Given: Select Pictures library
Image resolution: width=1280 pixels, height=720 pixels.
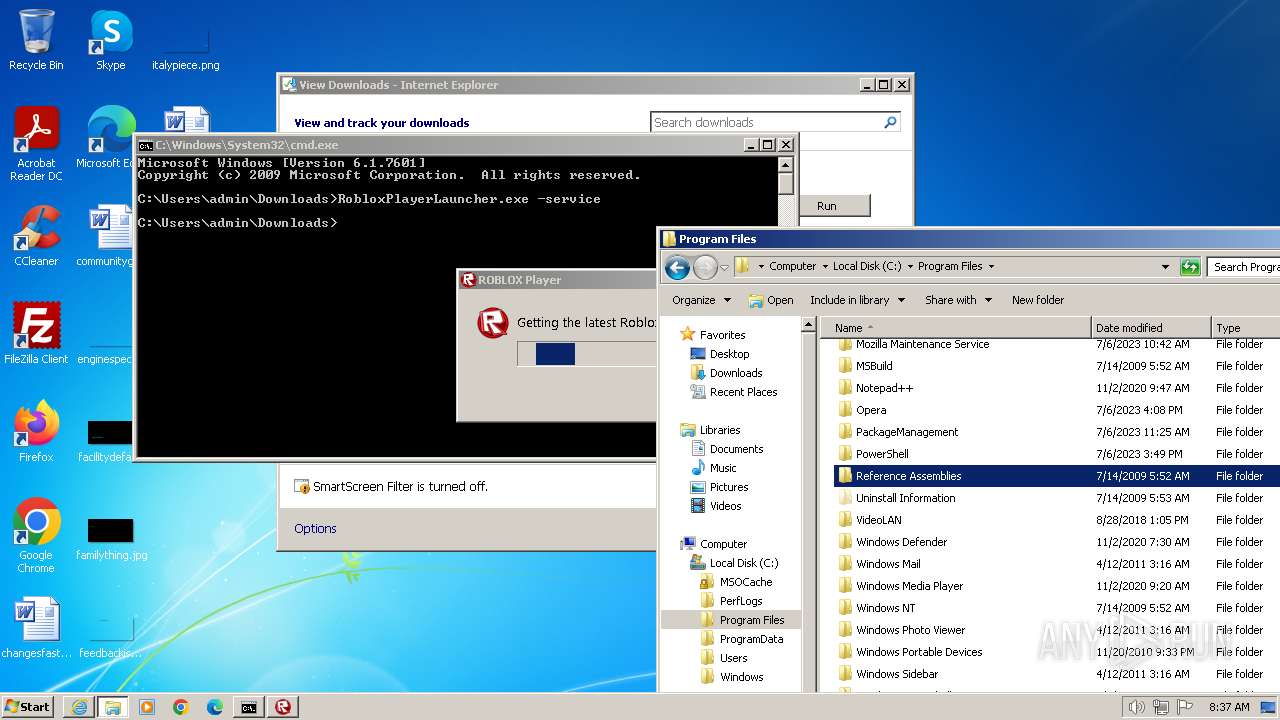Looking at the screenshot, I should (x=729, y=487).
